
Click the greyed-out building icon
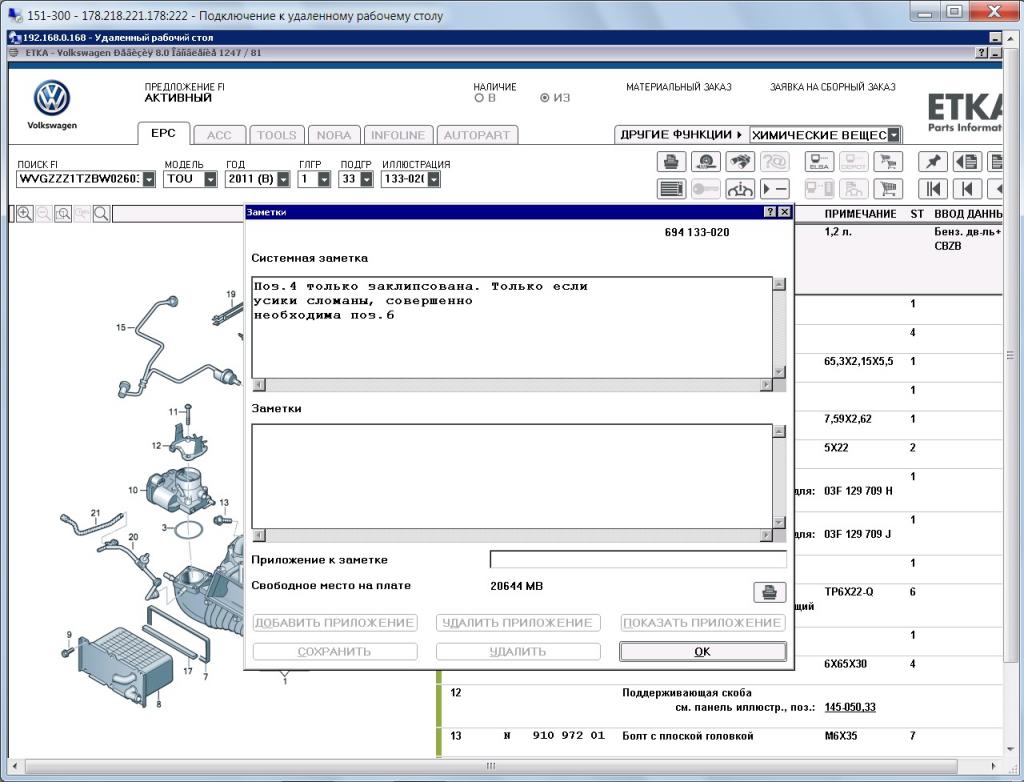[x=853, y=189]
